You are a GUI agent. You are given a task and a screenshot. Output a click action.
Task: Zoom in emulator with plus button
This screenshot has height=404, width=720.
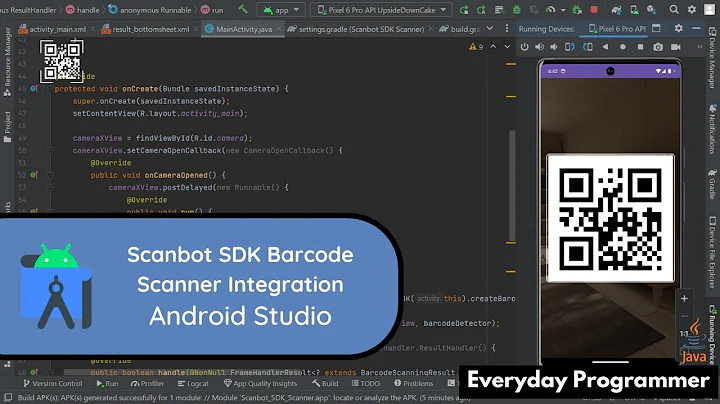tap(684, 298)
